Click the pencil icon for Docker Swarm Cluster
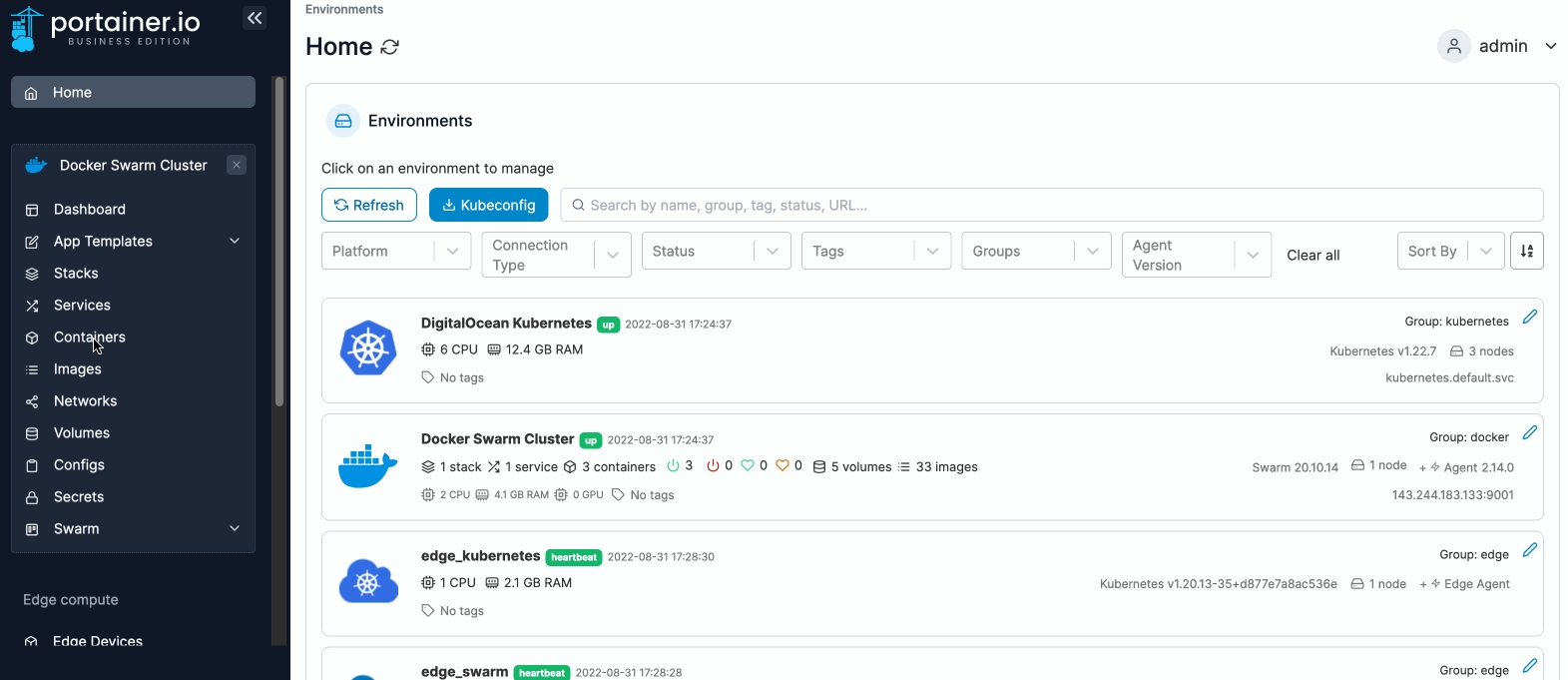 tap(1529, 433)
